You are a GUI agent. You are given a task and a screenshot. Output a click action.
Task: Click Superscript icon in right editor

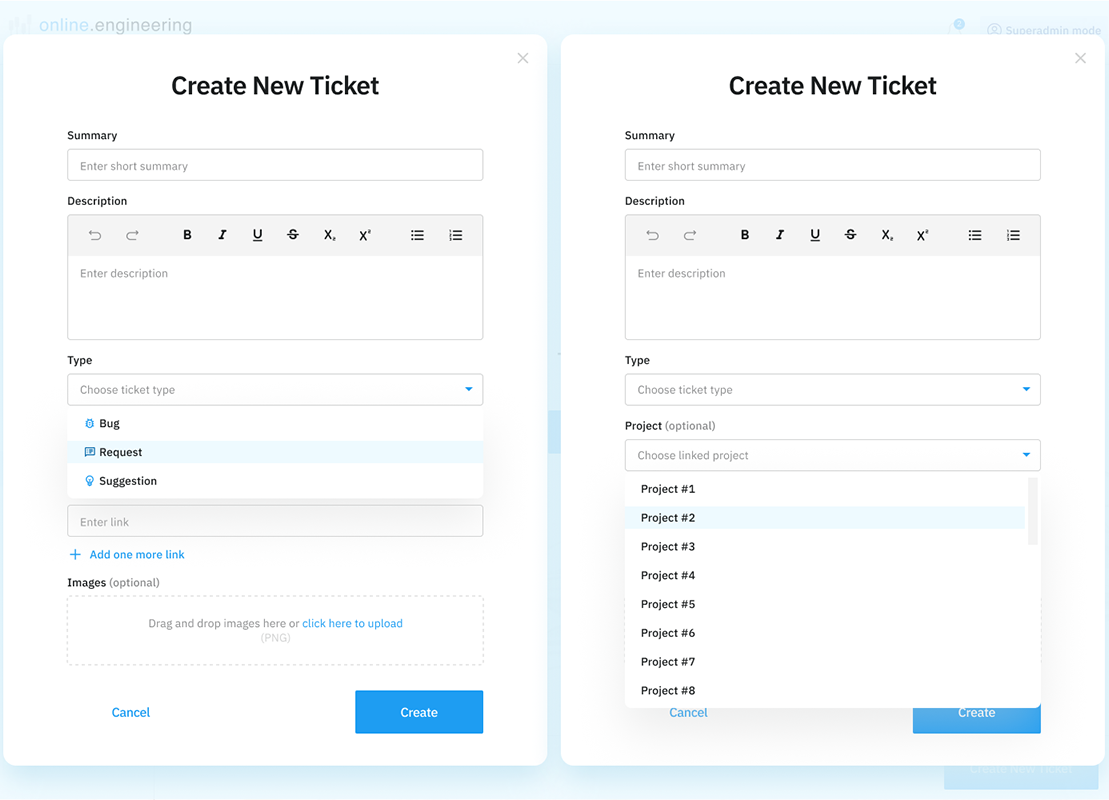(x=922, y=235)
